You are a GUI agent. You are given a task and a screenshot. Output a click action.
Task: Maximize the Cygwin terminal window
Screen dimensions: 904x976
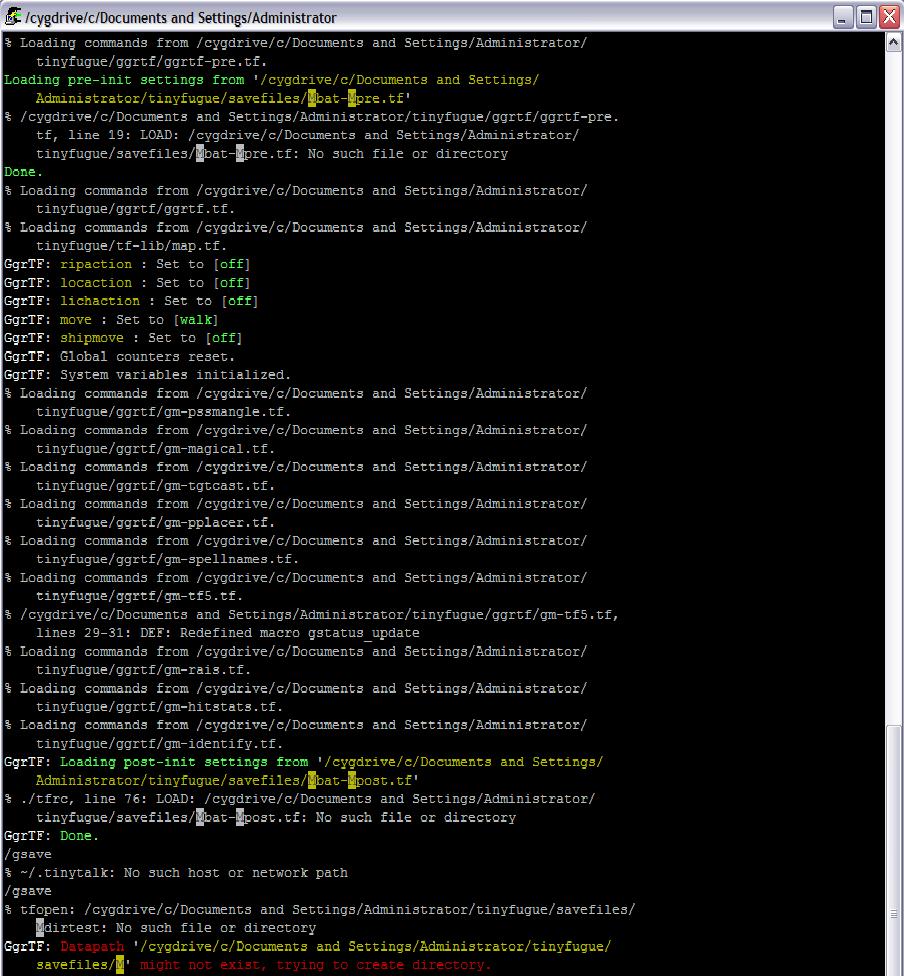(866, 17)
